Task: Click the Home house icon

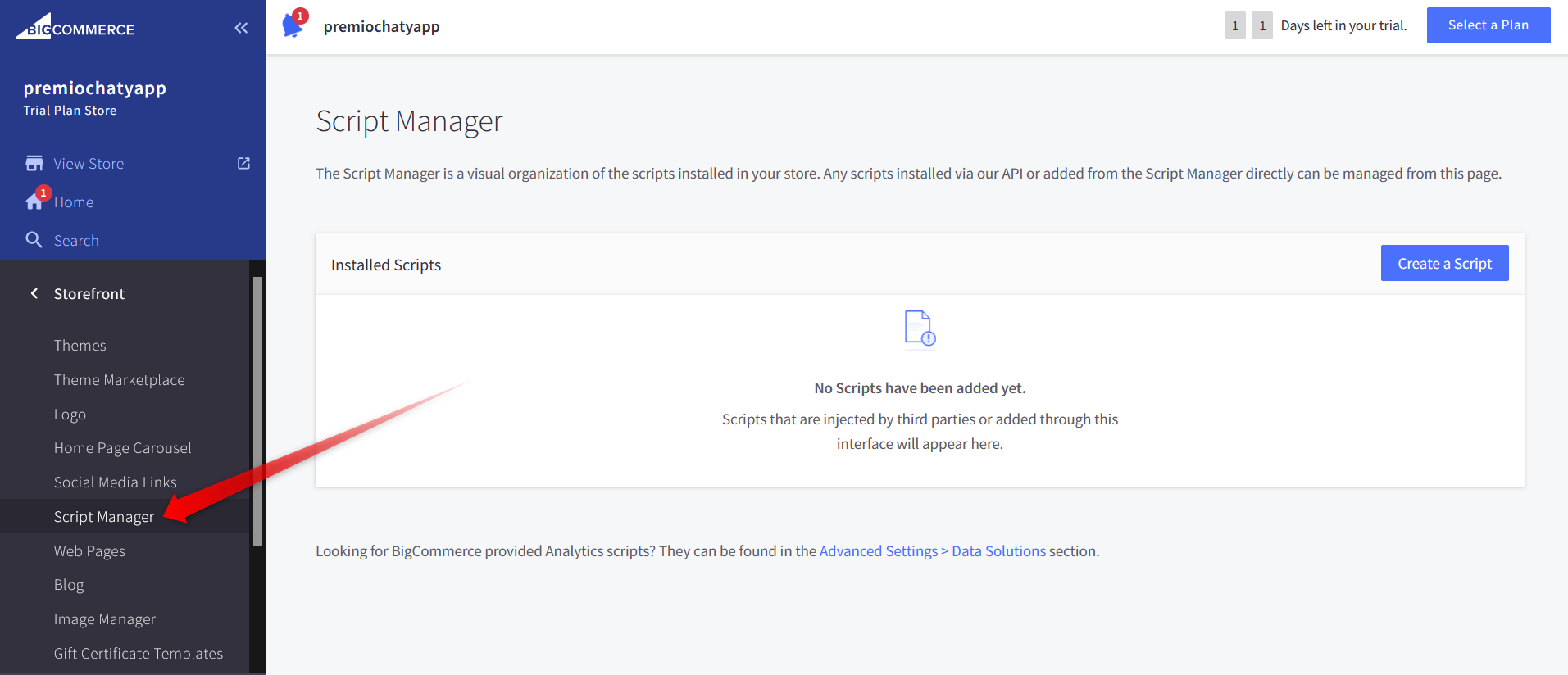Action: click(34, 202)
